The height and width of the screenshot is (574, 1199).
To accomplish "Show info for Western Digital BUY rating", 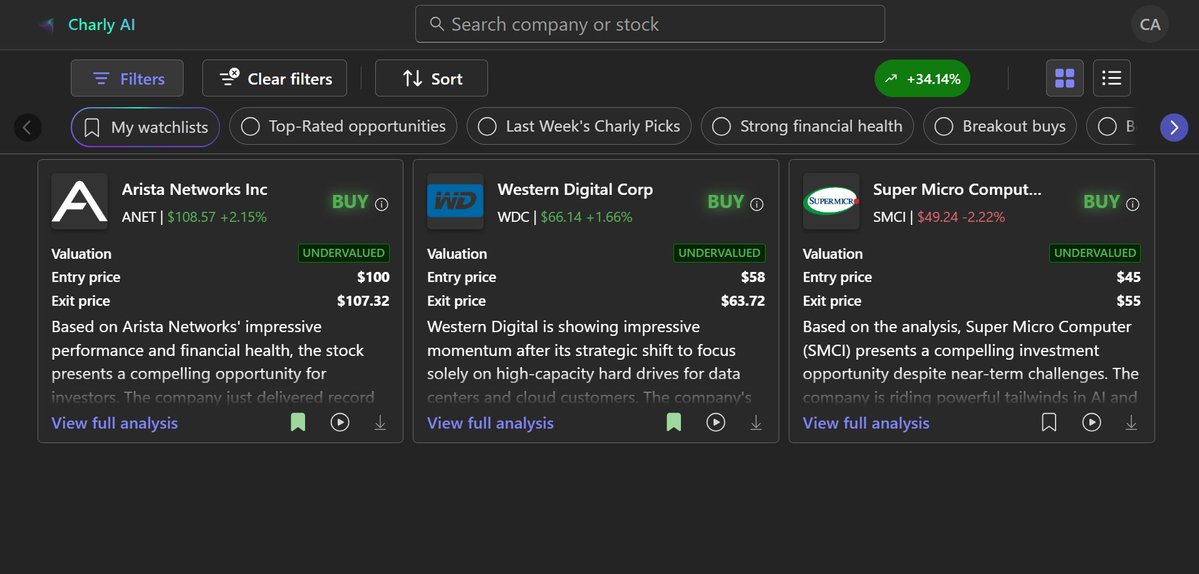I will tap(757, 204).
